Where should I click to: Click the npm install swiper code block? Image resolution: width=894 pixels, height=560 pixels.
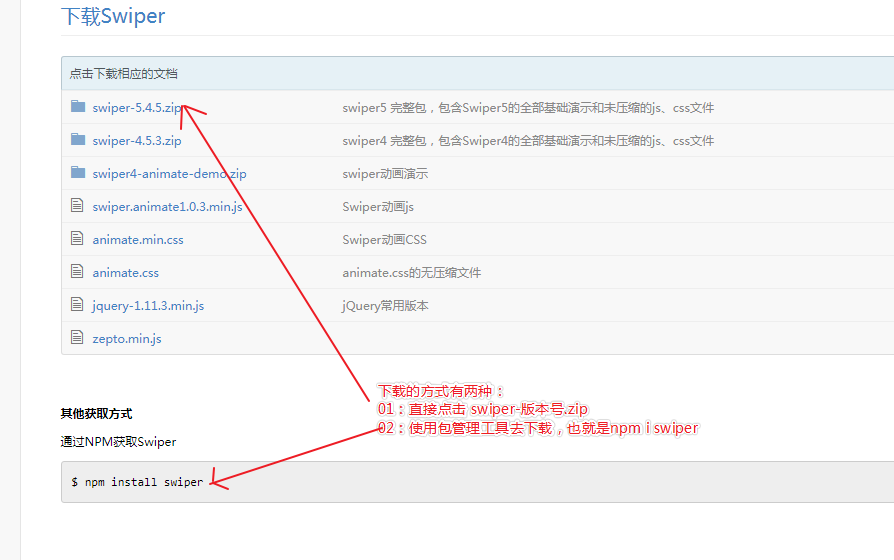point(478,482)
